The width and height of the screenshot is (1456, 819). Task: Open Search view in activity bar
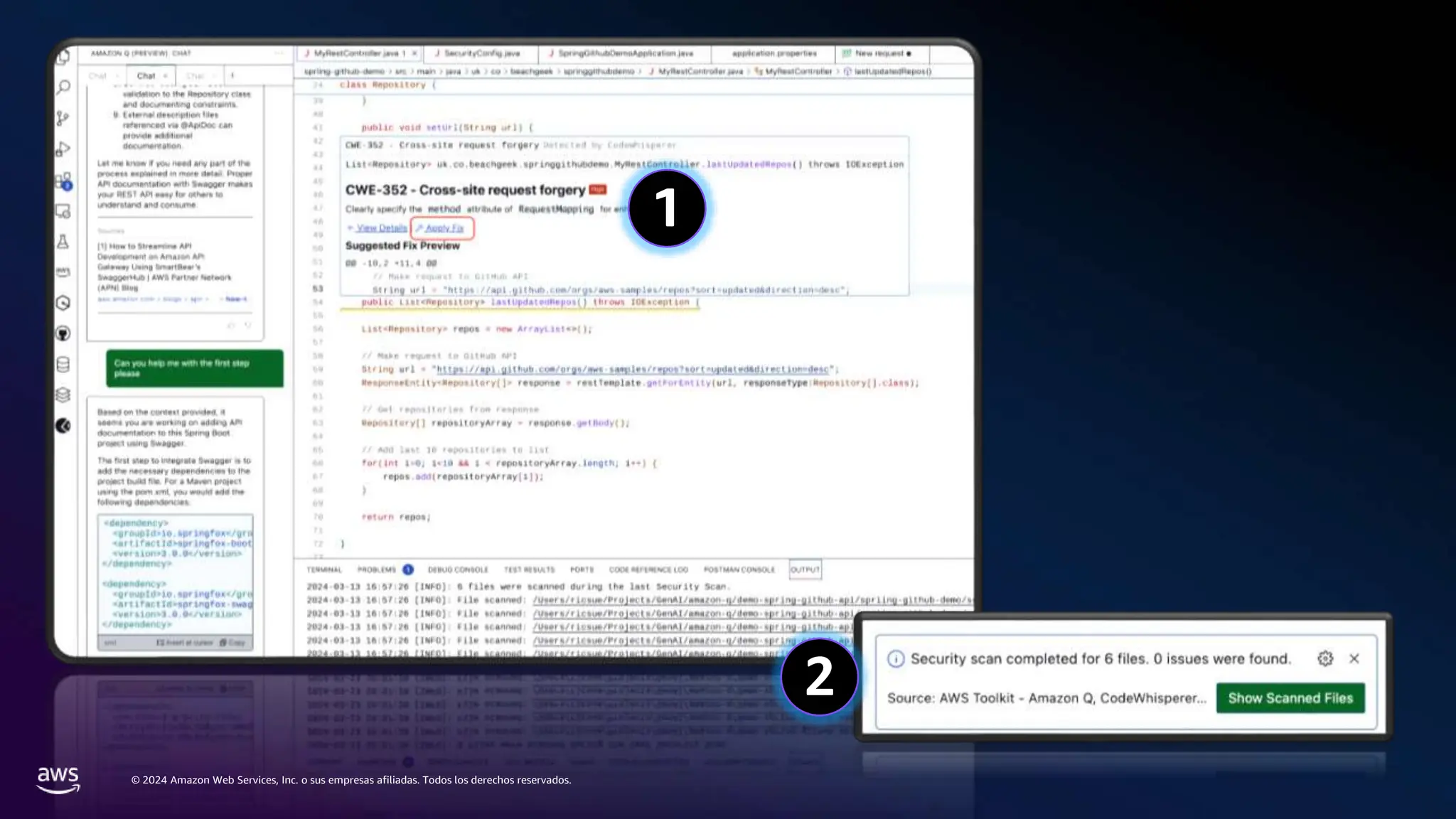click(63, 87)
